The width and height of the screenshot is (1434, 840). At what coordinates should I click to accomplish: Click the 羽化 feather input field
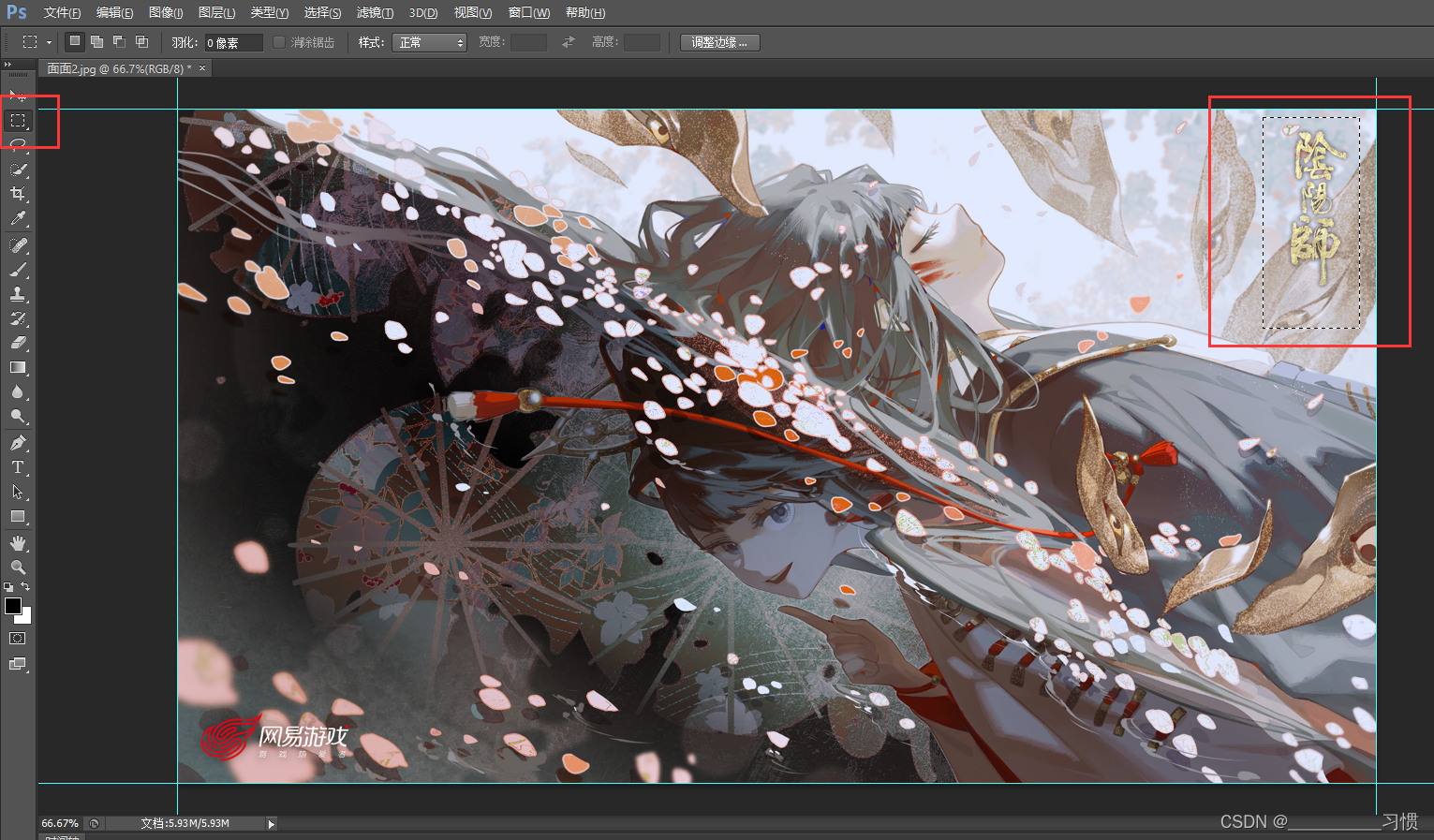coord(233,42)
